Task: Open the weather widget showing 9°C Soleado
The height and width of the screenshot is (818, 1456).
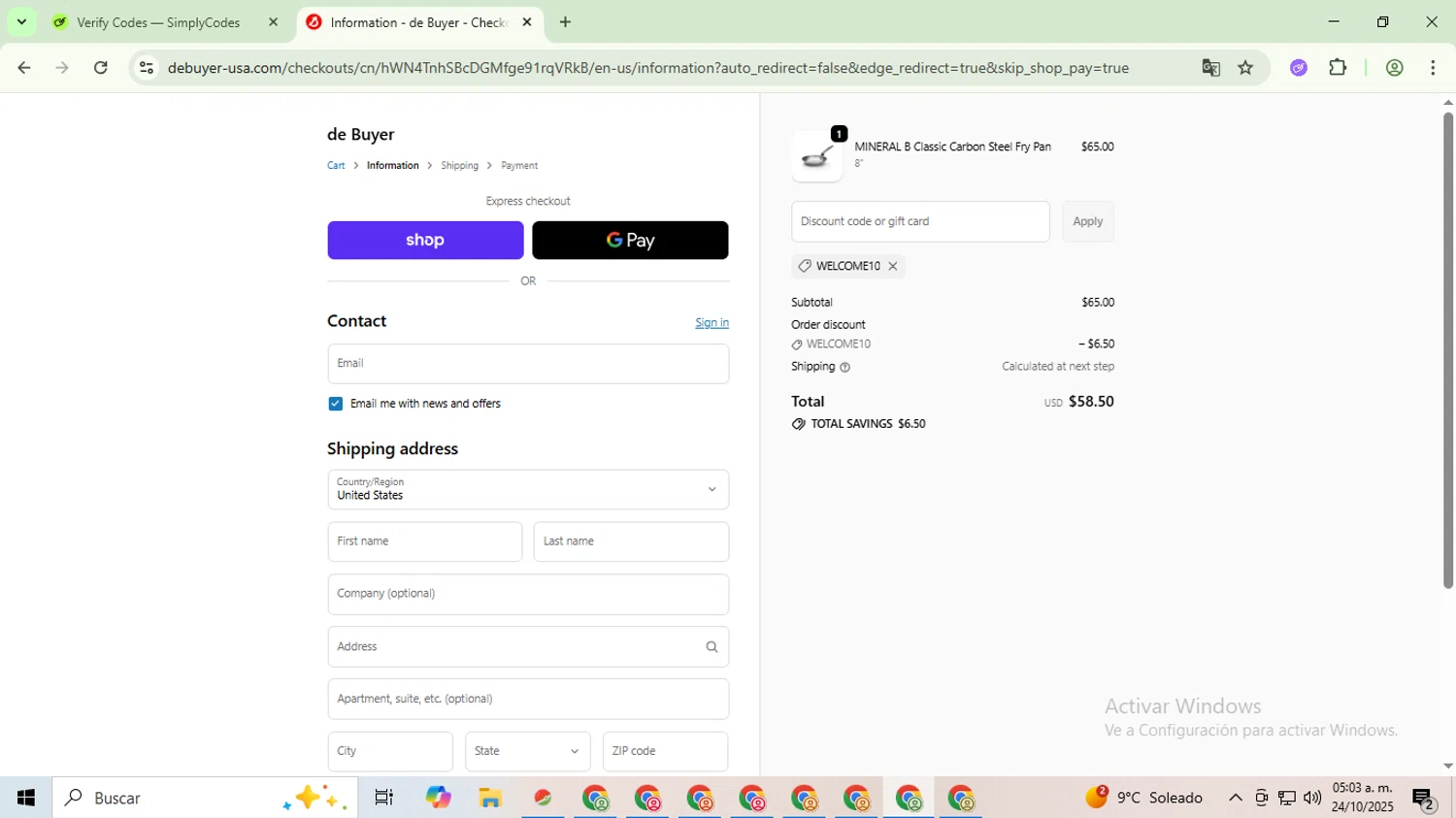Action: tap(1144, 798)
